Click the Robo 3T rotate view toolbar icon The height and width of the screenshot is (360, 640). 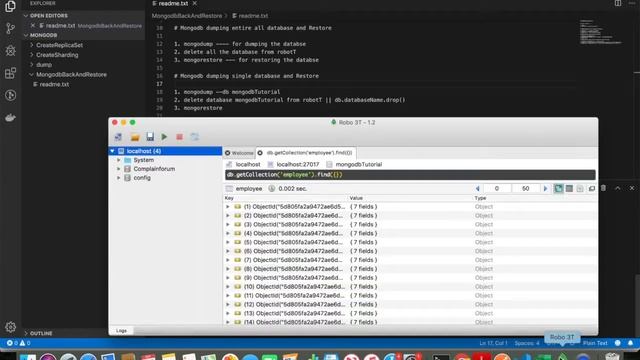pyautogui.click(x=195, y=137)
